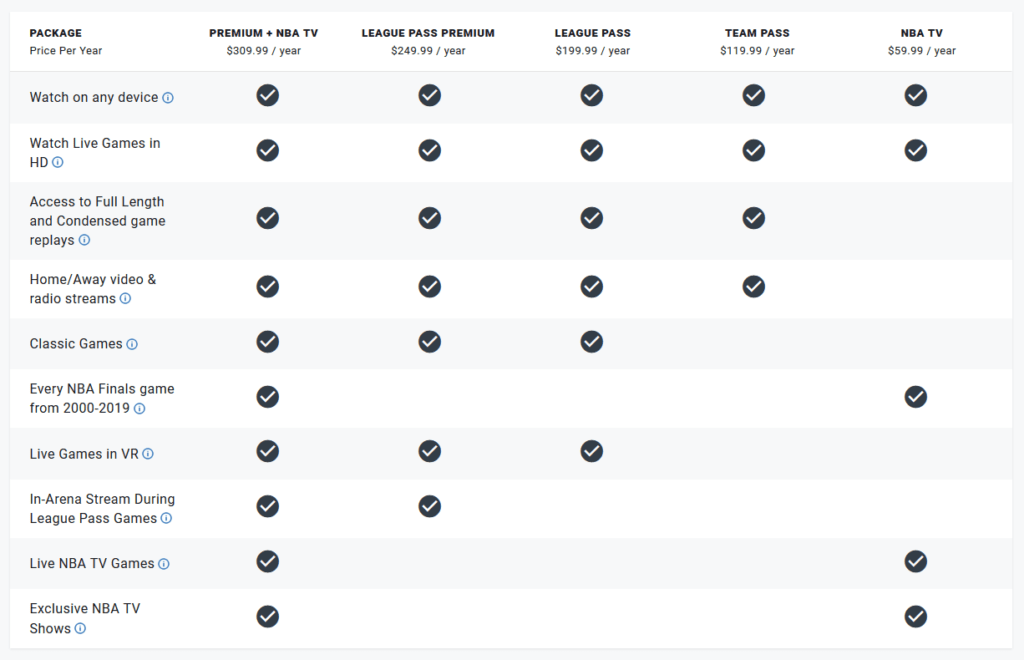Click Team Pass checkmark in Watch on any device row
This screenshot has width=1024, height=660.
754,95
